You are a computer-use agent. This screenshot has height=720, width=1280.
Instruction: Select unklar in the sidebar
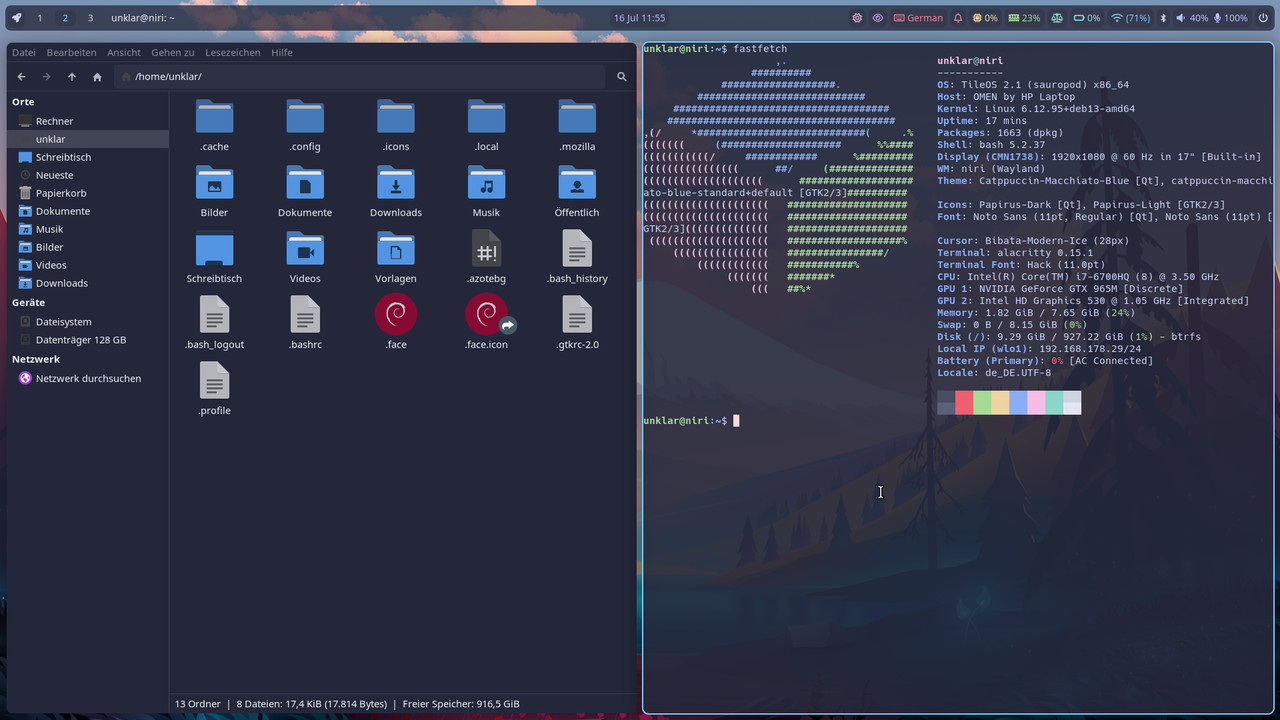pos(88,139)
